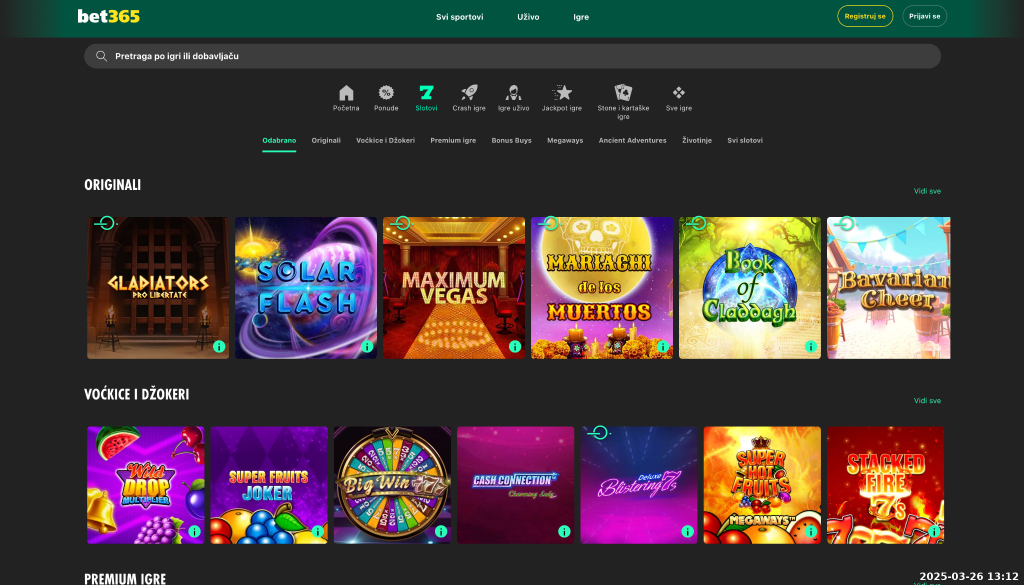This screenshot has height=585, width=1024.
Task: Open the Ancient Adventures tab
Action: click(x=632, y=140)
